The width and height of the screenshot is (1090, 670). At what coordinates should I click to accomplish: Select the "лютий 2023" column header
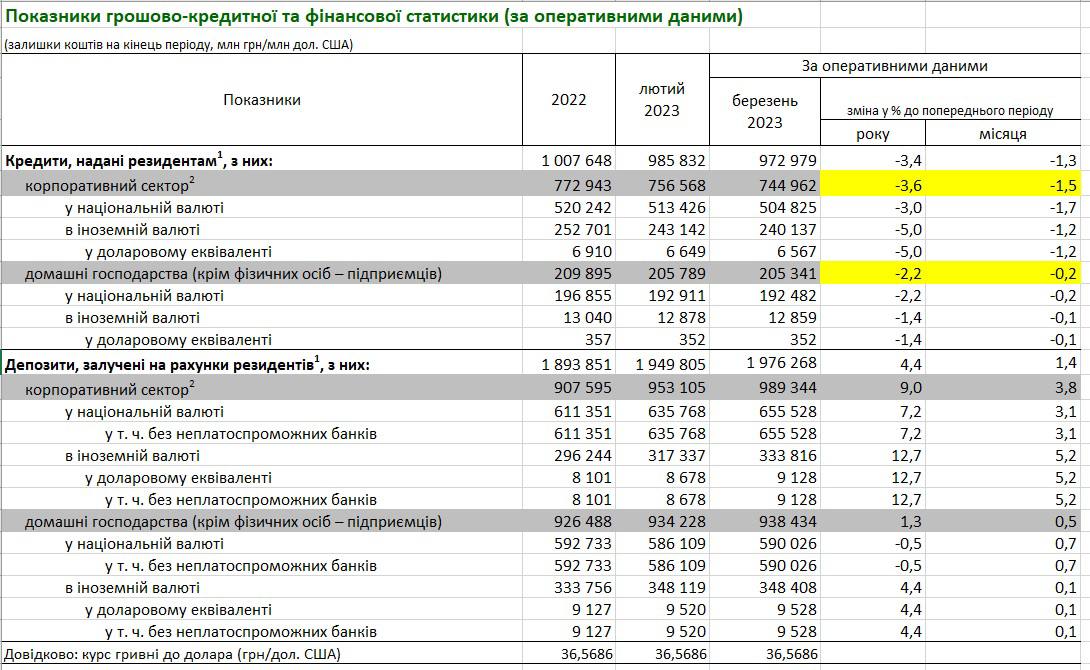tap(661, 100)
